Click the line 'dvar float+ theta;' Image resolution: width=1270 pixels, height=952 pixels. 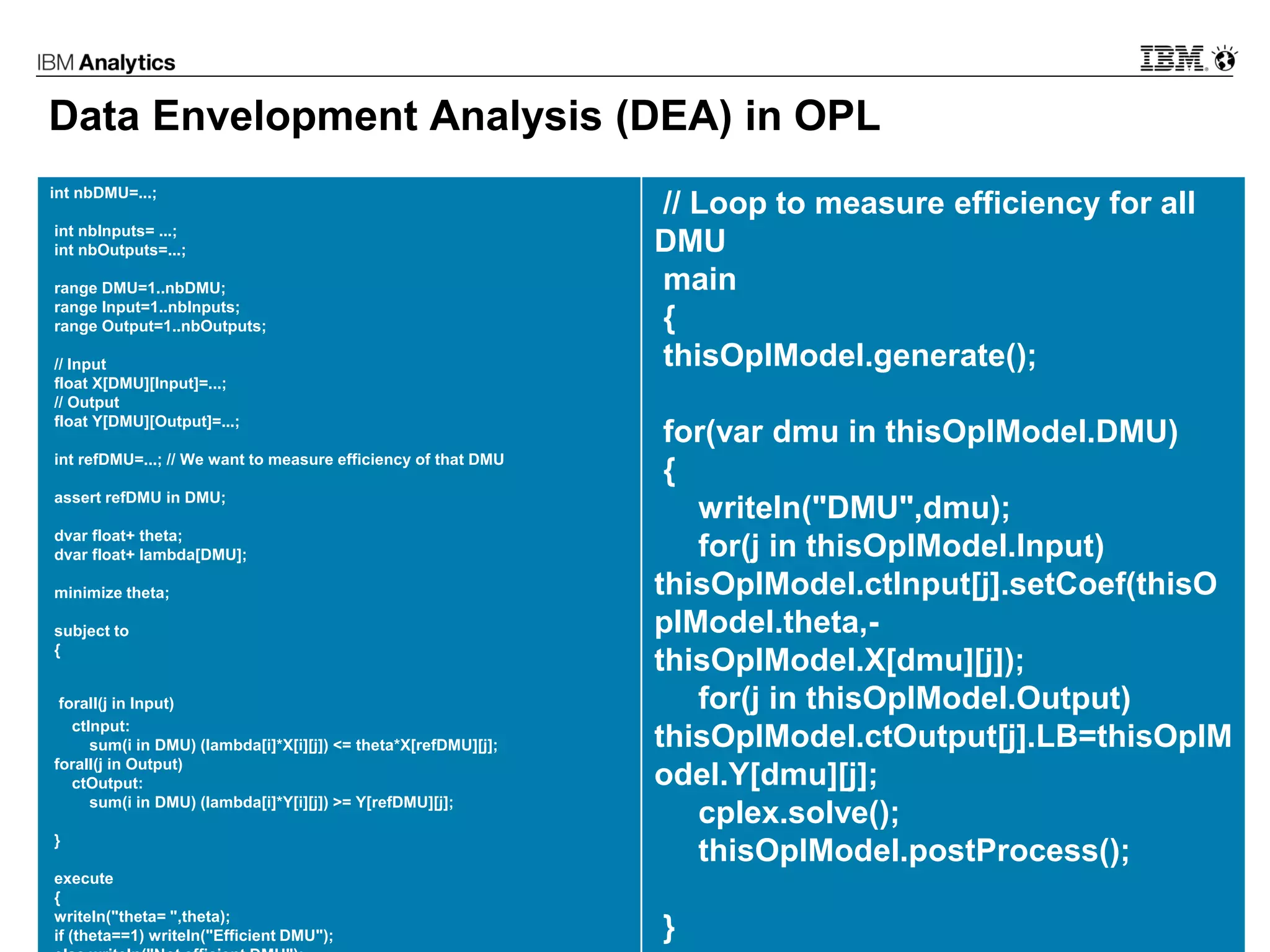(118, 535)
